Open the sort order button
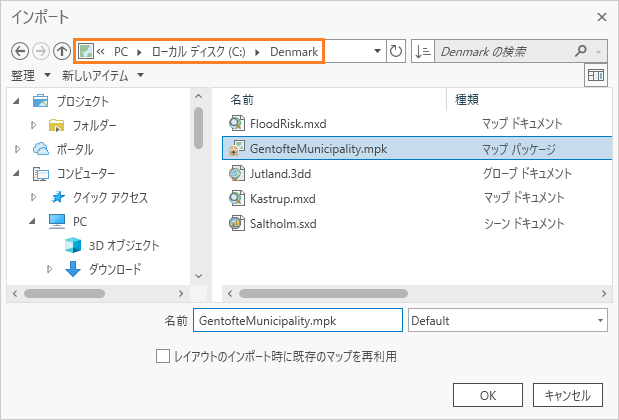 point(423,51)
